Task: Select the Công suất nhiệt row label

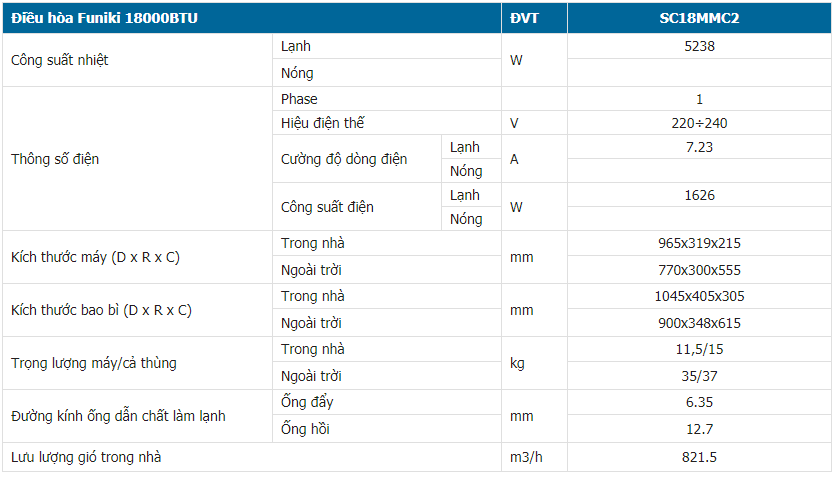Action: tap(60, 60)
